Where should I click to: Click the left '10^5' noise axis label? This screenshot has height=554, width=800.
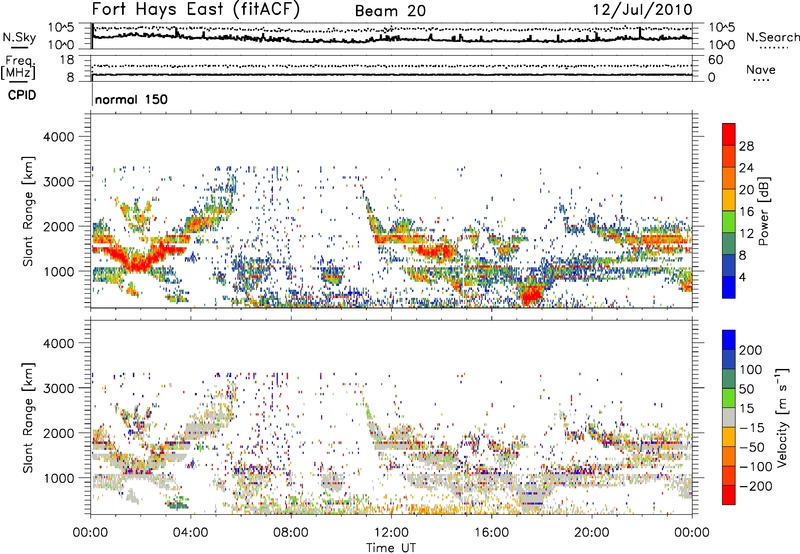61,28
